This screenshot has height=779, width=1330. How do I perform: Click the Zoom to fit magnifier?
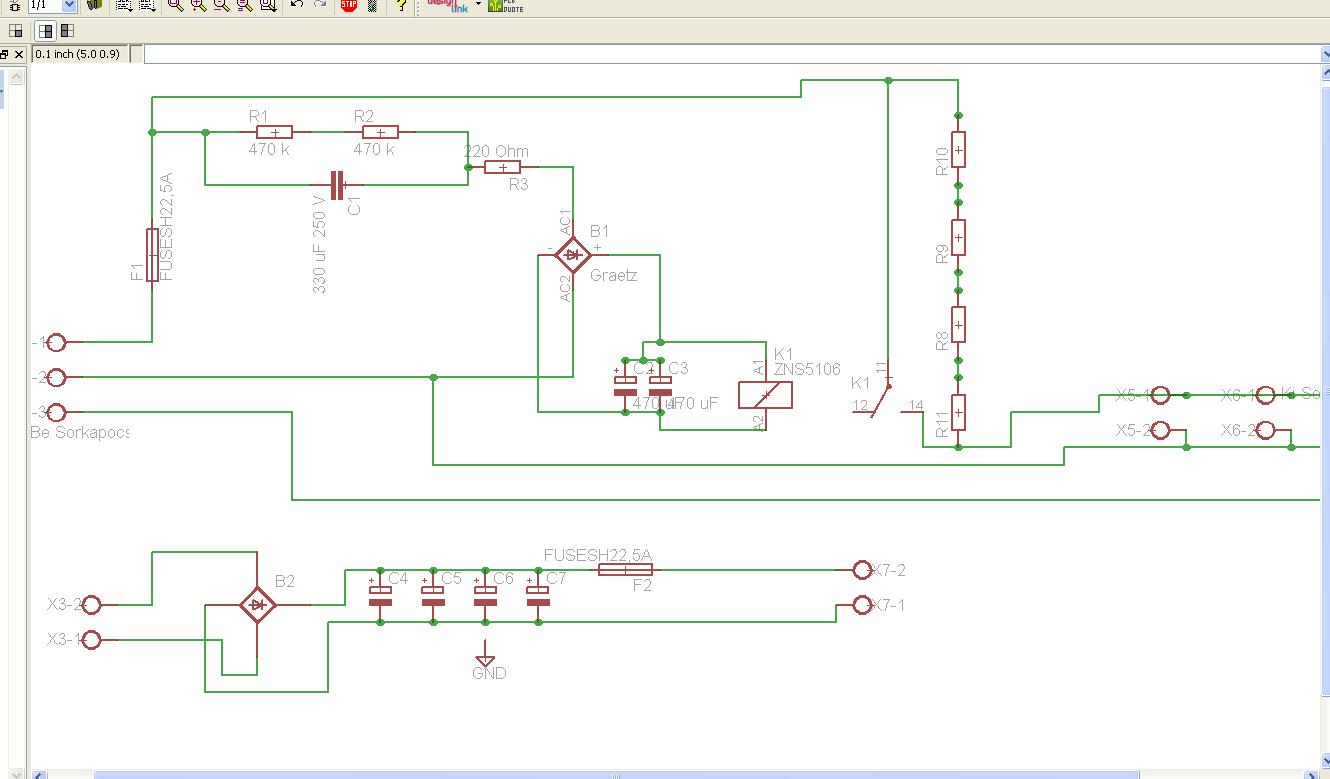pyautogui.click(x=175, y=5)
